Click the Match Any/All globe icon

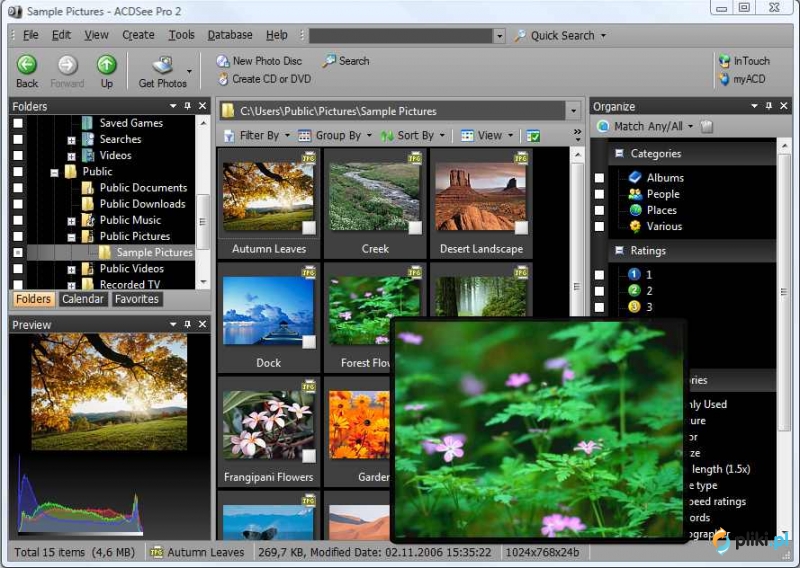tap(603, 126)
